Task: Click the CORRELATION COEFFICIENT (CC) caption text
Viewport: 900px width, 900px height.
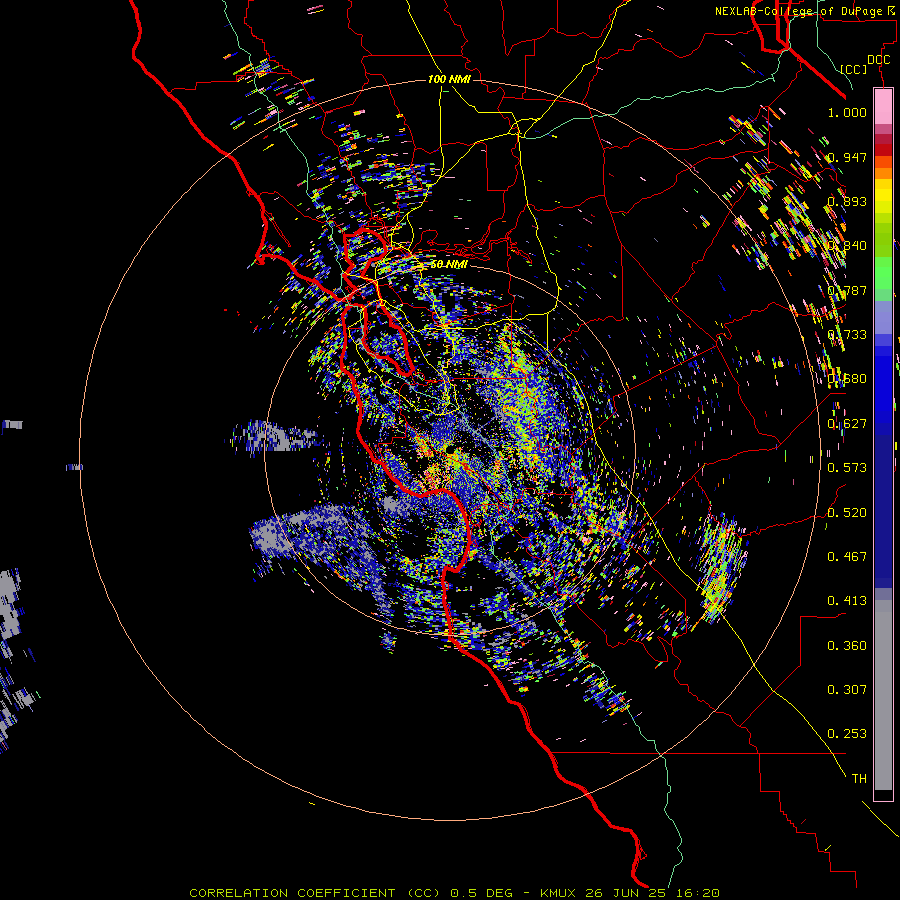Action: click(315, 893)
